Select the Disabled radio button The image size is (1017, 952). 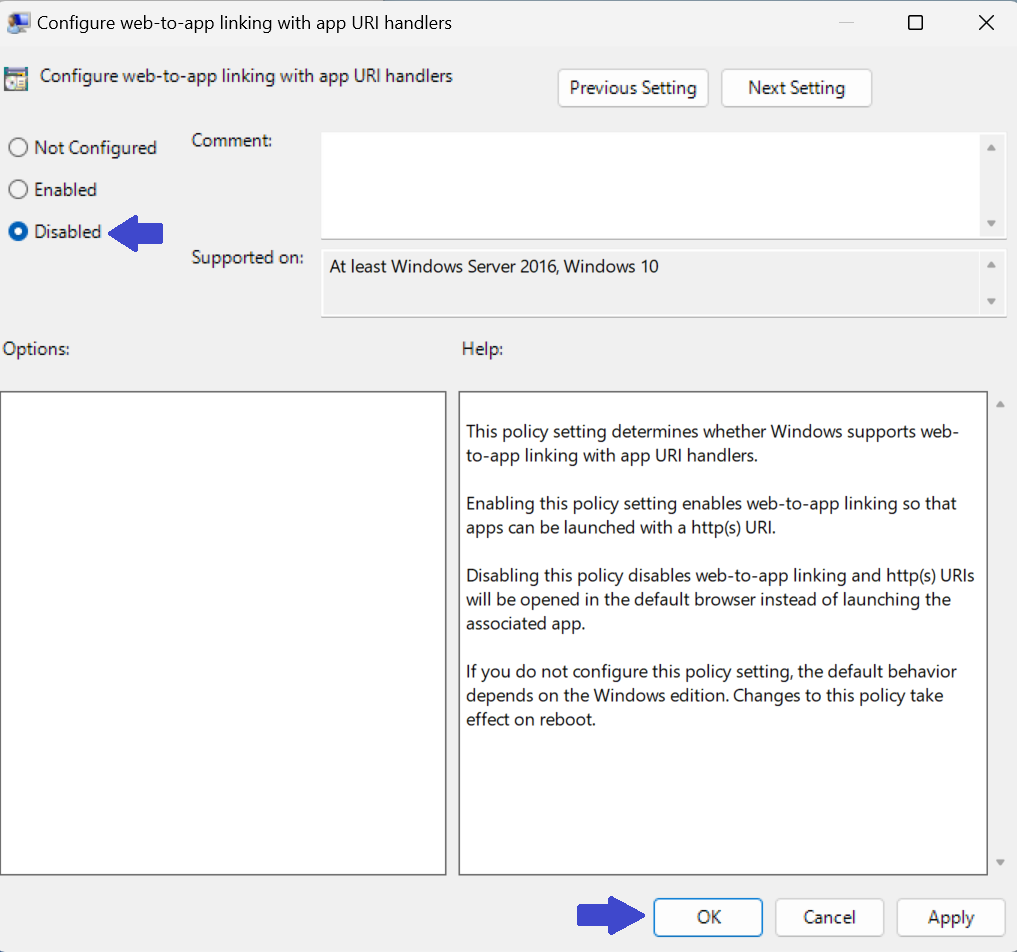tap(18, 232)
